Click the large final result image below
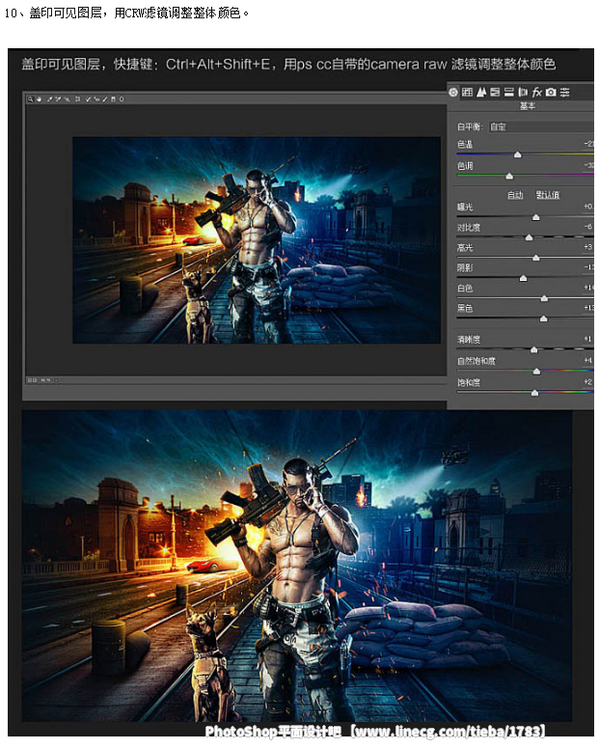The width and height of the screenshot is (599, 750). click(297, 565)
